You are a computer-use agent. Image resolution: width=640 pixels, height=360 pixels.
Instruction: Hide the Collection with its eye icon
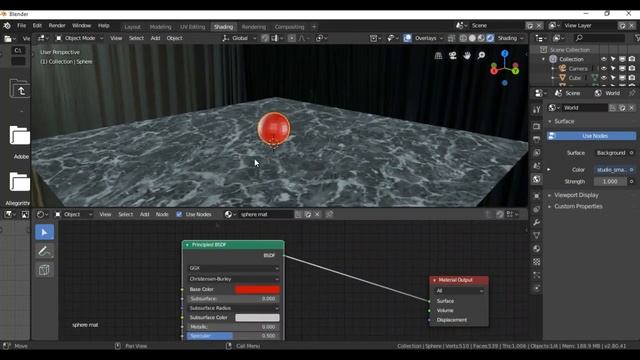(604, 59)
